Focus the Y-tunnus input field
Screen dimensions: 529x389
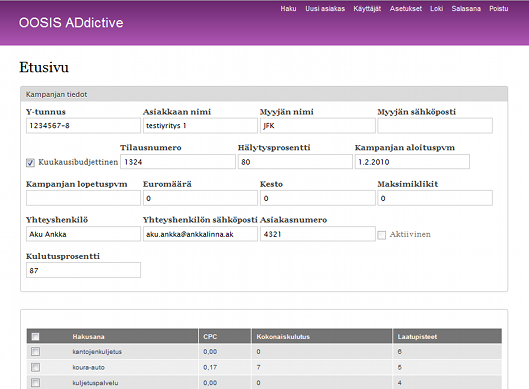point(83,126)
